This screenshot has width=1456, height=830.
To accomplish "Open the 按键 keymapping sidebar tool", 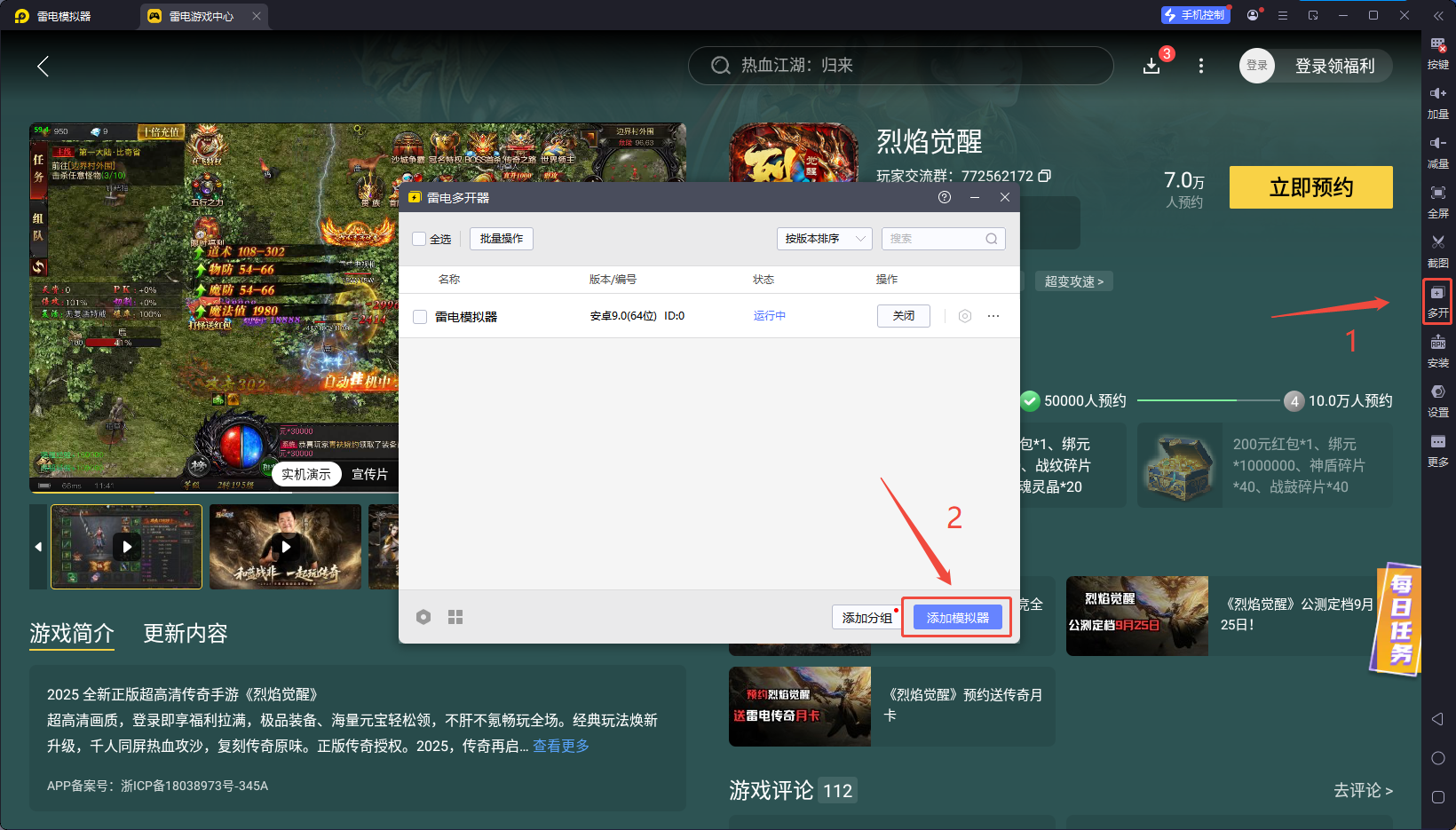I will (x=1437, y=53).
